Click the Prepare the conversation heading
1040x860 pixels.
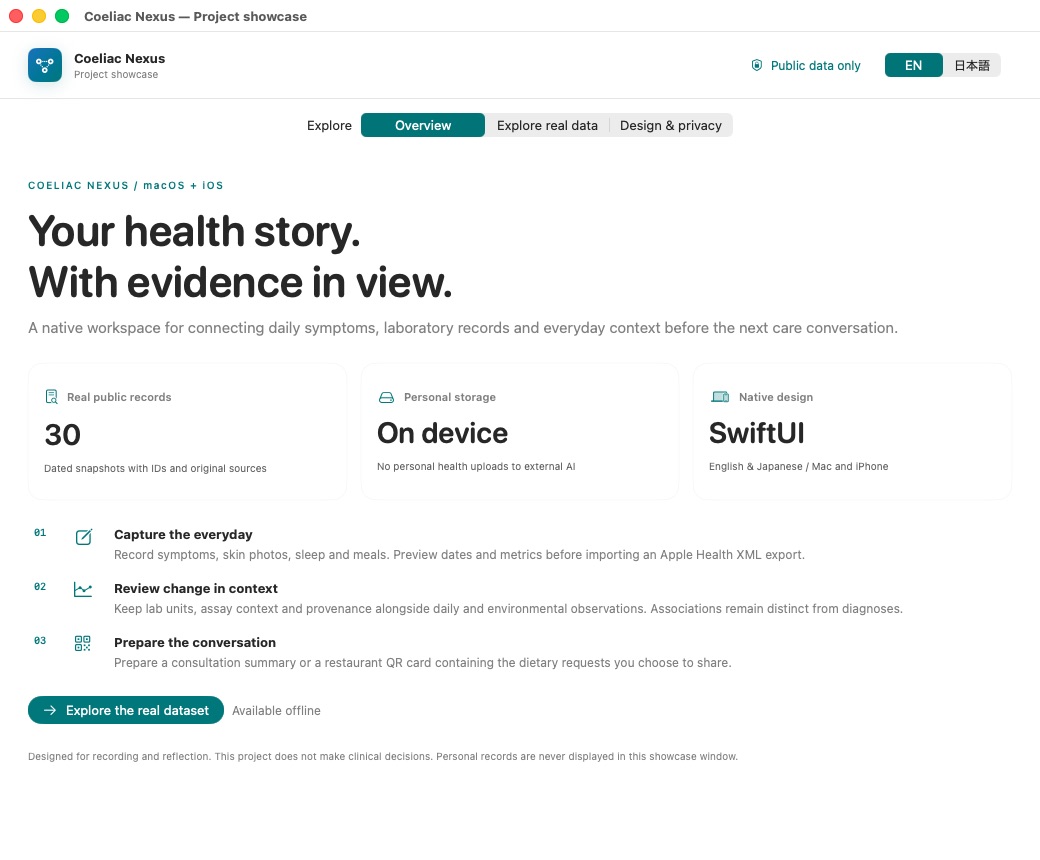[195, 643]
